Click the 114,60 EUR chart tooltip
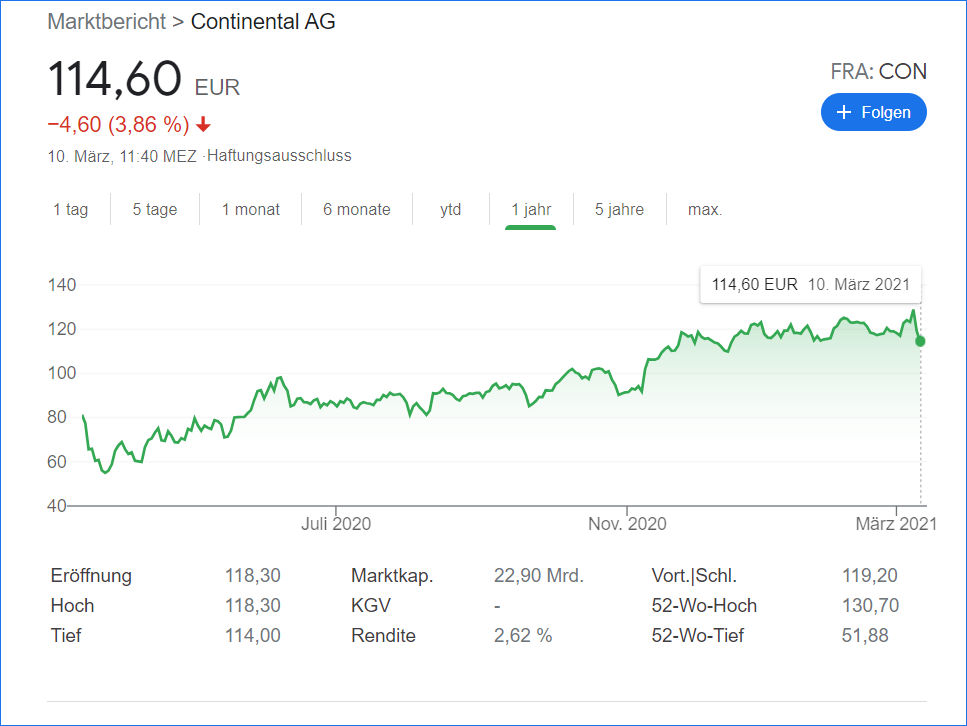The height and width of the screenshot is (726, 967). [810, 284]
